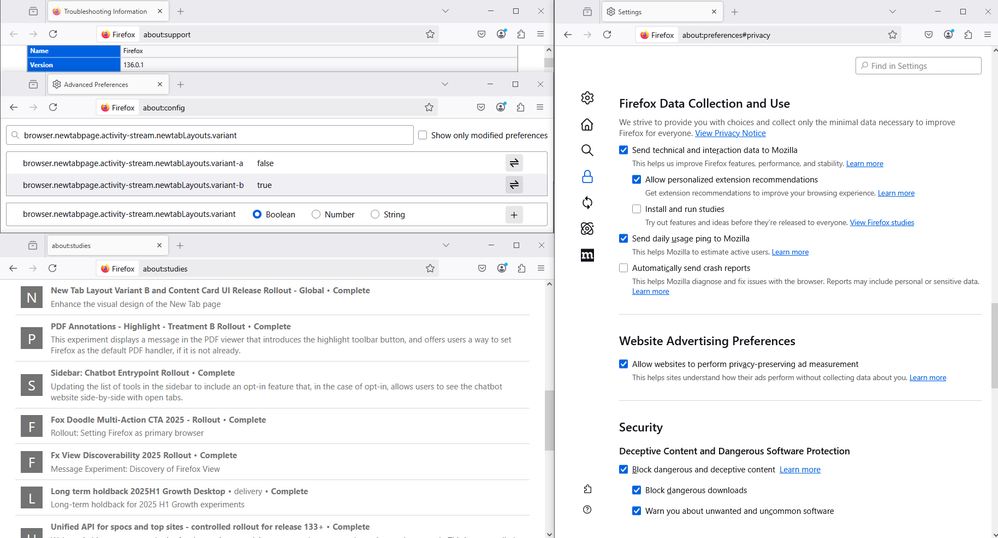
Task: Click the Settings page vertical scrollbar thumb
Action: [994, 346]
